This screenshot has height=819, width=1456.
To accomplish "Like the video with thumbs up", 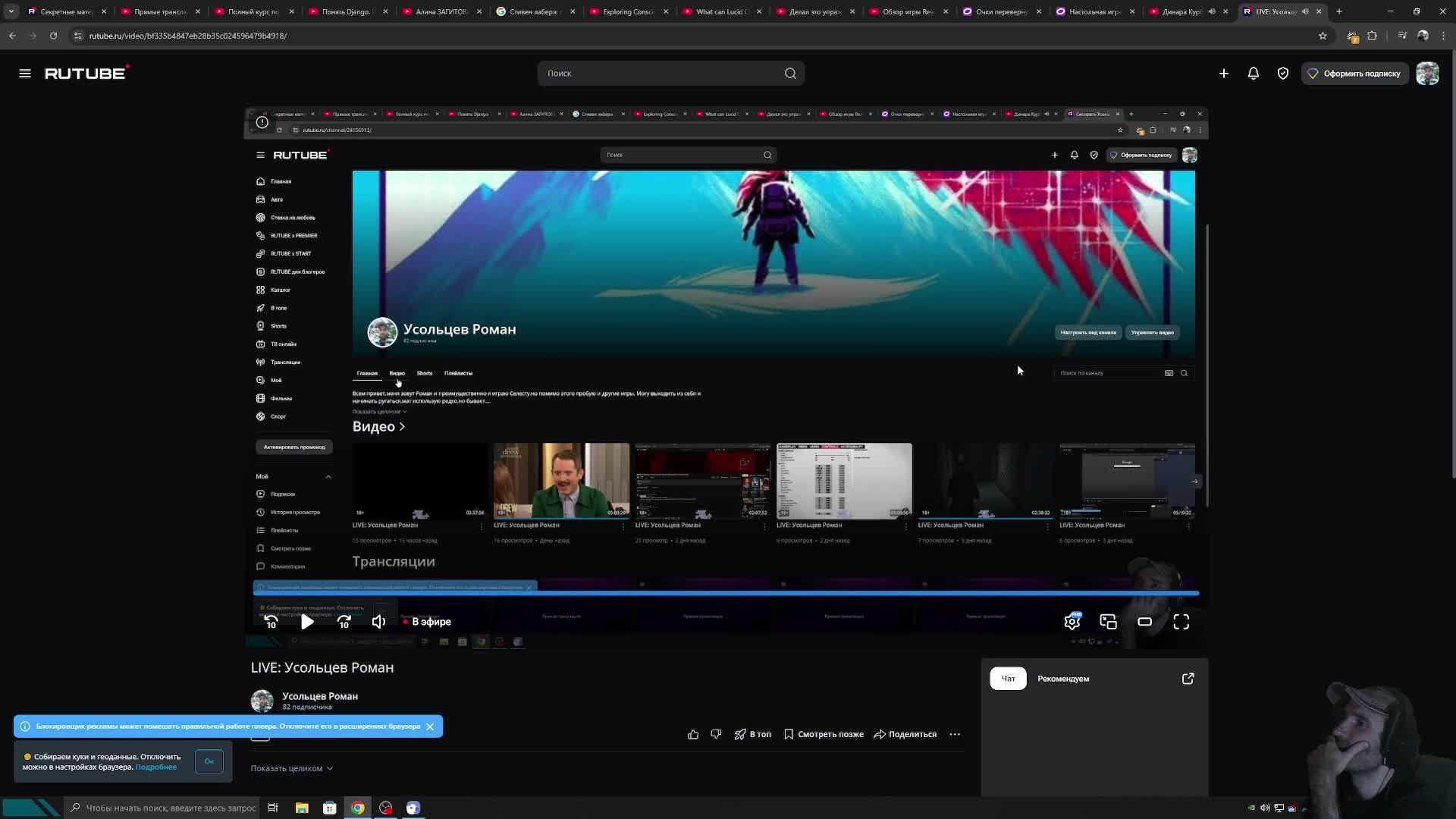I will (x=693, y=734).
